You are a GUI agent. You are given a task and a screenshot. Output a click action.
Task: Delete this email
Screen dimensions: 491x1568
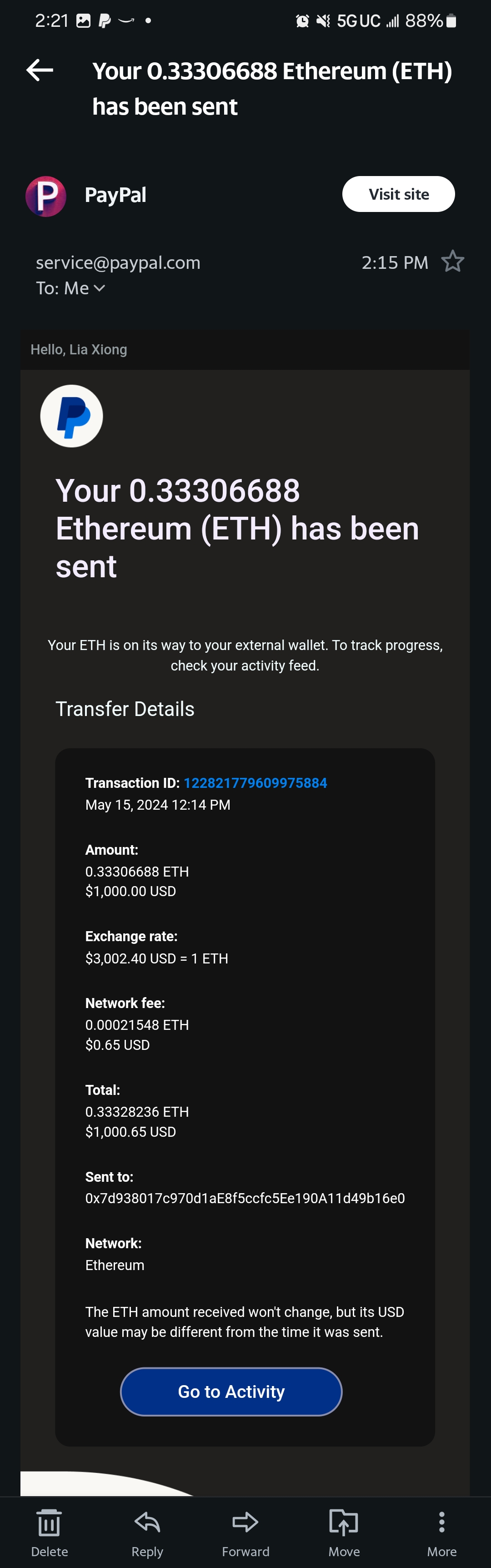[49, 1532]
